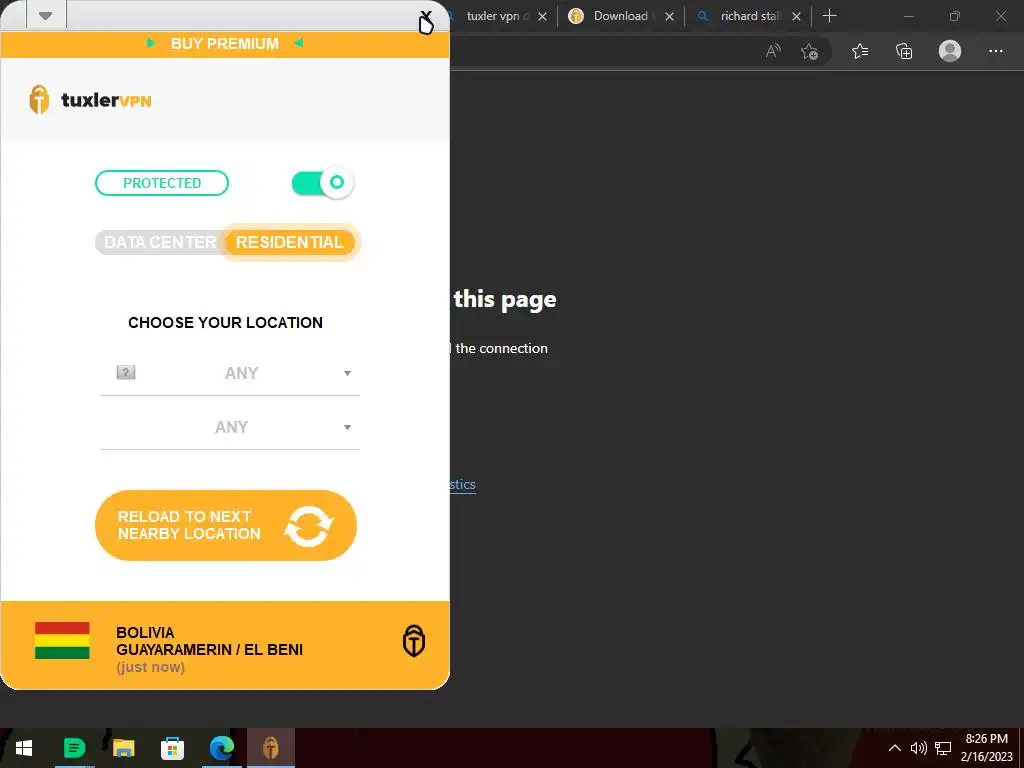
Task: Open Microsoft Store from taskbar
Action: pos(172,748)
